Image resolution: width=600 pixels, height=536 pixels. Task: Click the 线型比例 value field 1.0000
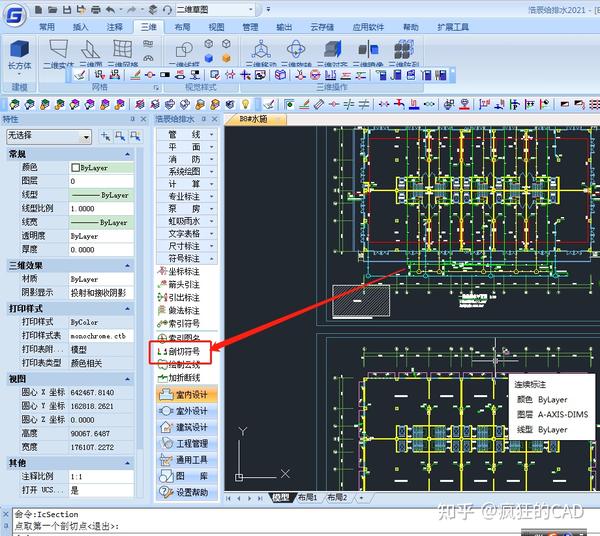pyautogui.click(x=101, y=209)
